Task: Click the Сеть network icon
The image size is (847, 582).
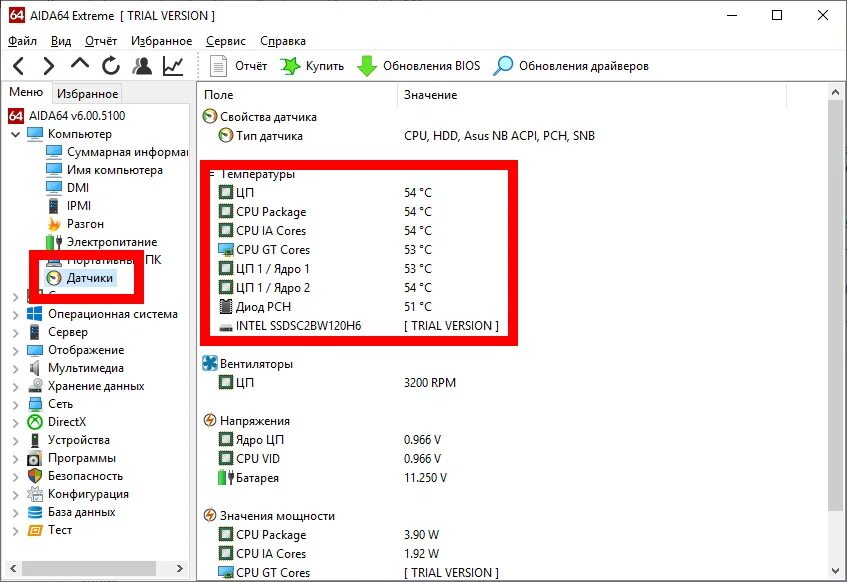Action: pyautogui.click(x=35, y=404)
